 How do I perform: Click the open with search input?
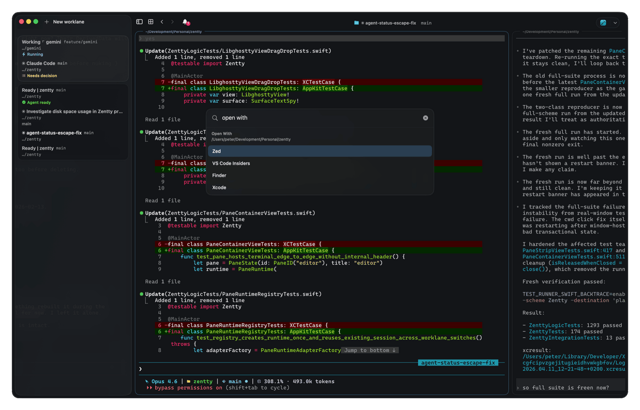[x=320, y=118]
